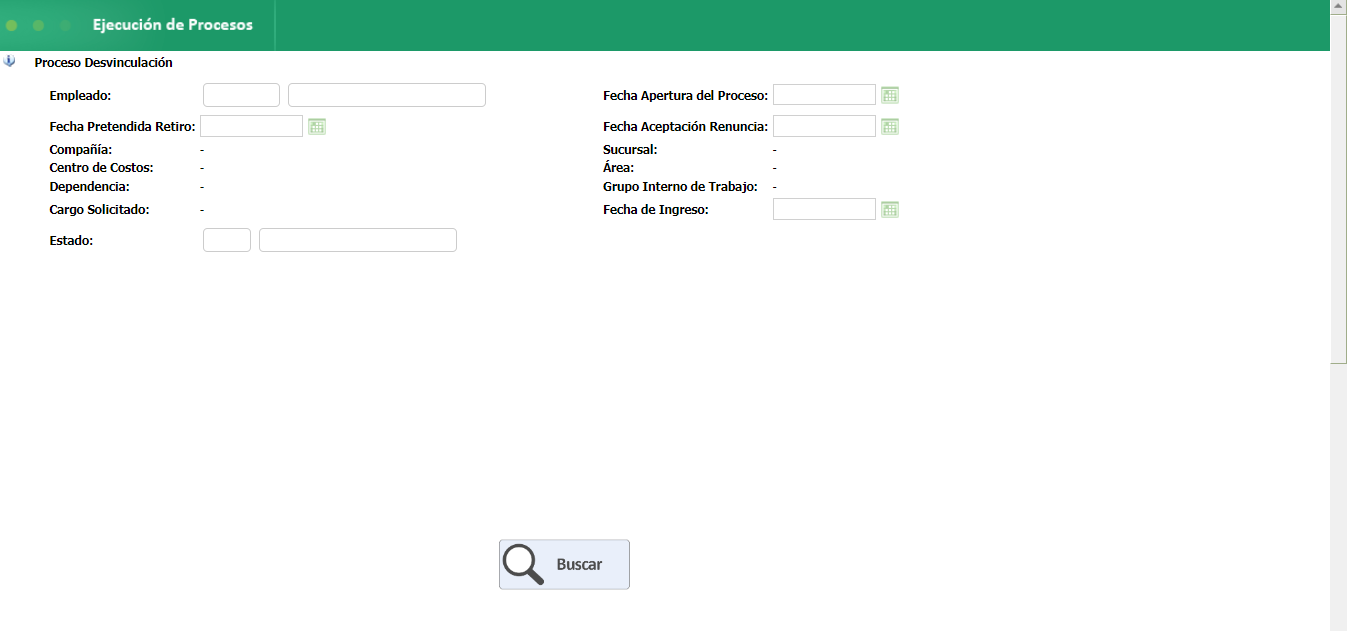Click the Grupo Interno de Trabajo label
This screenshot has height=631, width=1347.
point(680,186)
